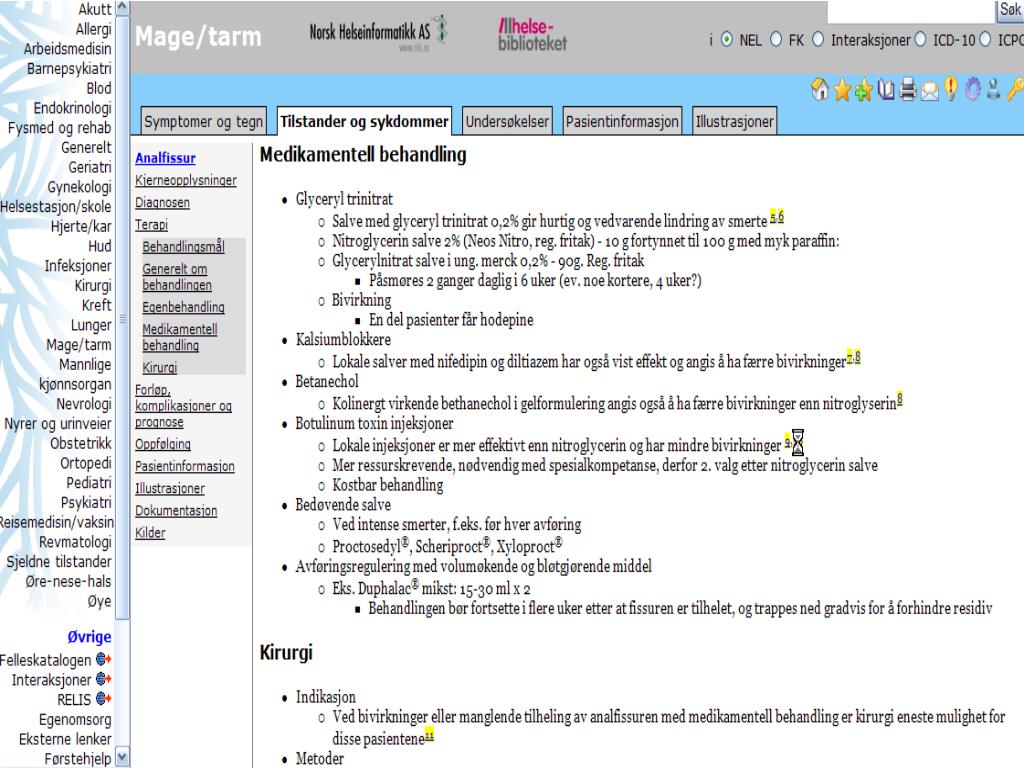Image resolution: width=1024 pixels, height=768 pixels.
Task: Jump to Oppfølging section
Action: [x=163, y=444]
